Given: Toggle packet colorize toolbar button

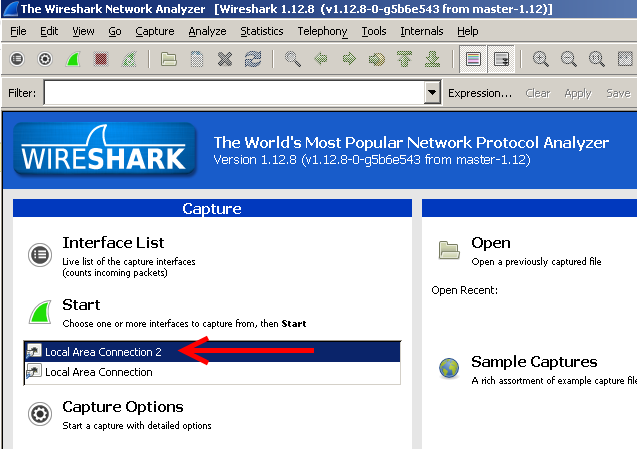Looking at the screenshot, I should 473,59.
